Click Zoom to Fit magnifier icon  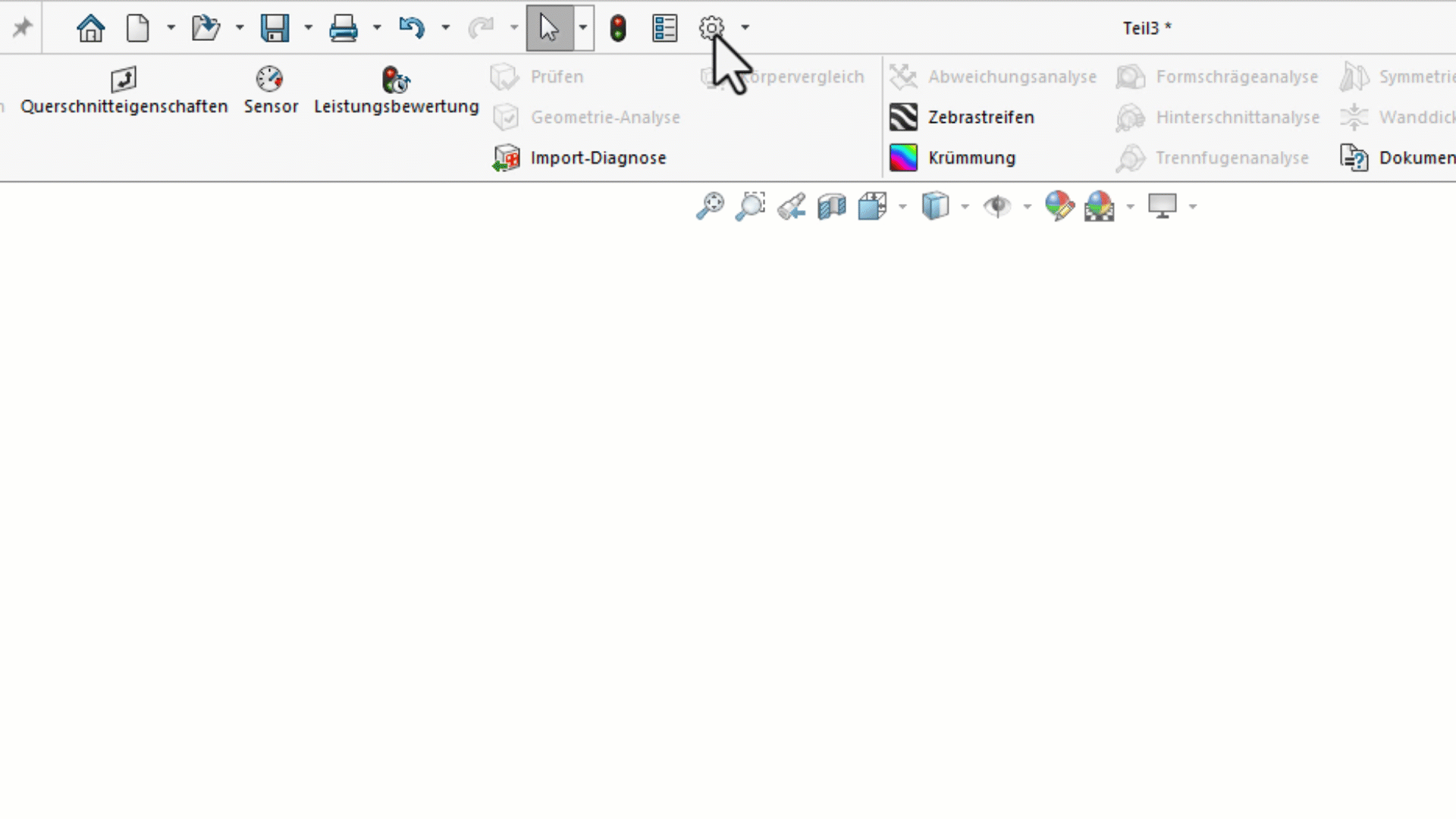[x=711, y=206]
